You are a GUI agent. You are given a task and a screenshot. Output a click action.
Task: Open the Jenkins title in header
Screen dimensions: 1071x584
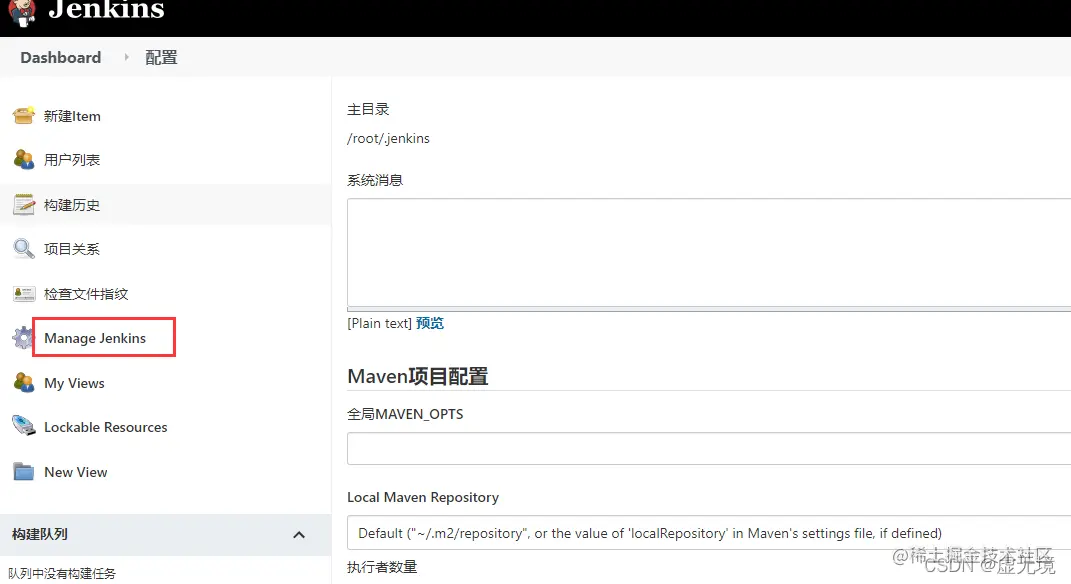tap(107, 10)
